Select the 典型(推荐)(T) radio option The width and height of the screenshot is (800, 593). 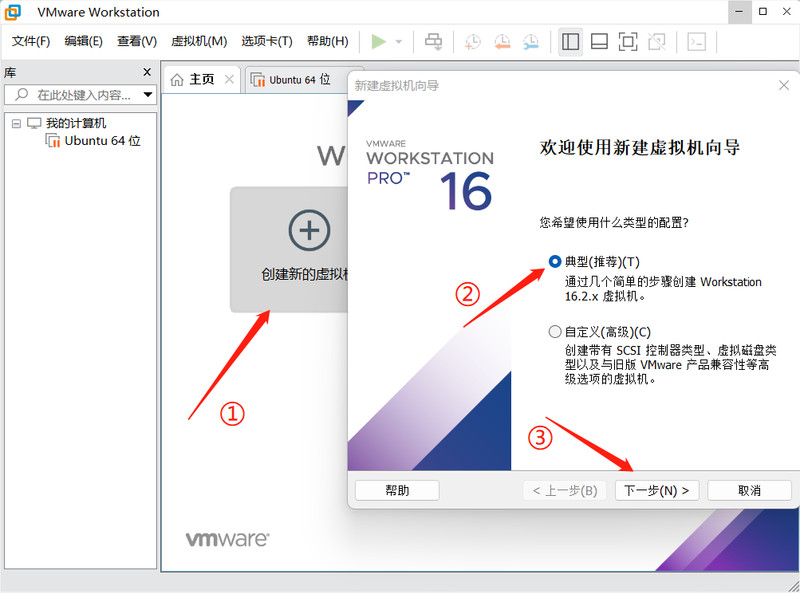(x=555, y=261)
